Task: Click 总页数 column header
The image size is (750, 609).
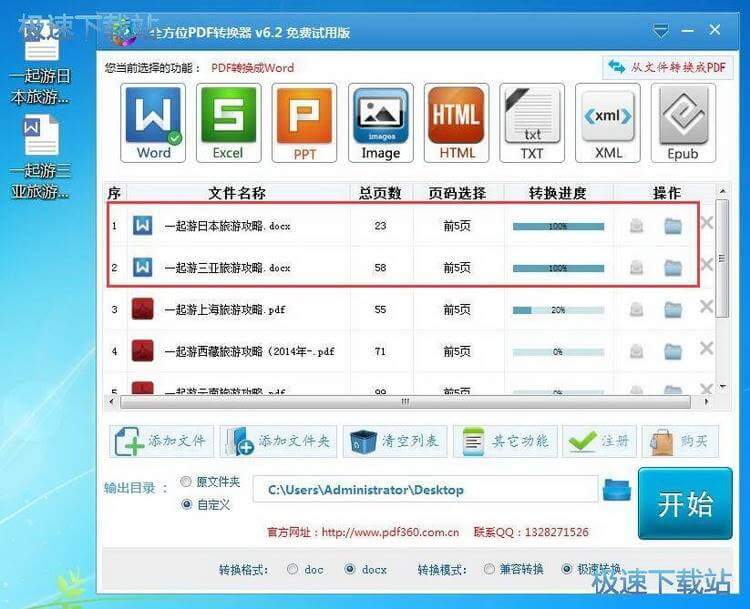Action: tap(380, 193)
